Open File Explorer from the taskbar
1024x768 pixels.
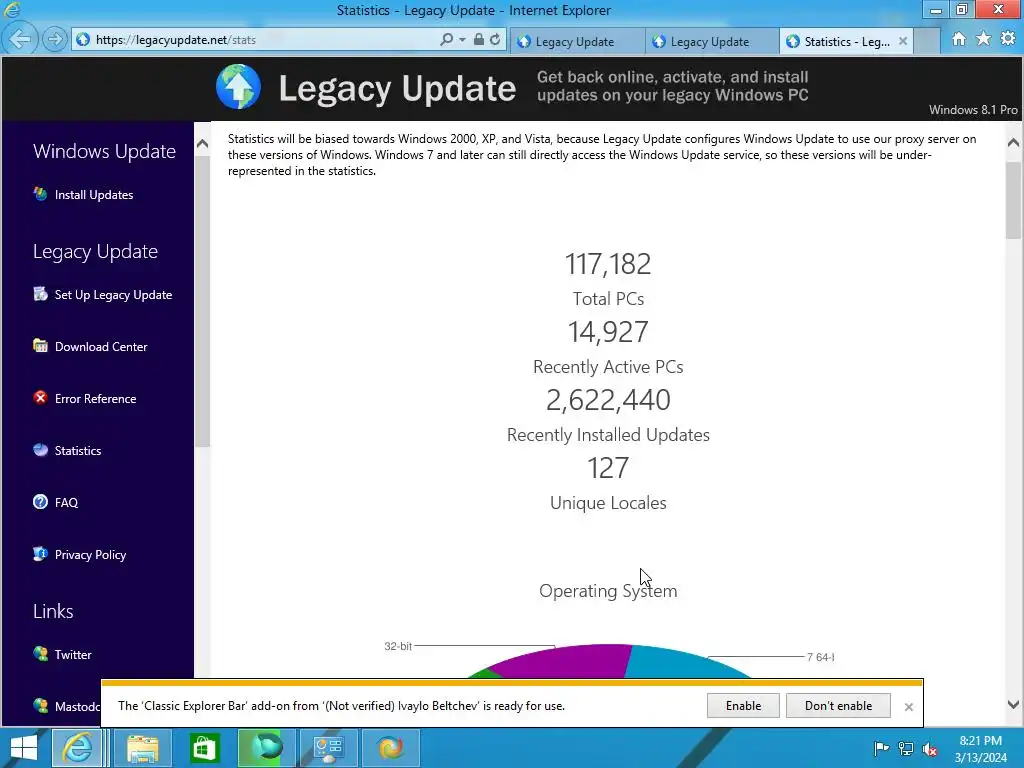(142, 748)
